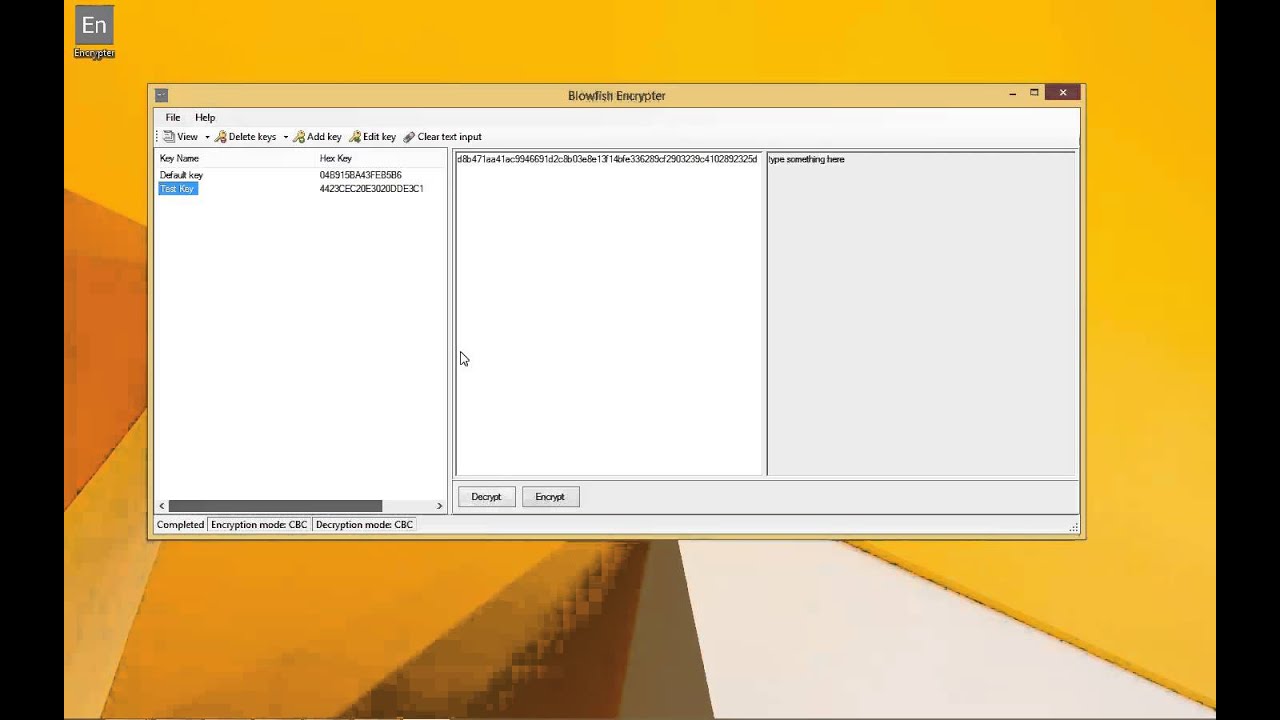The image size is (1280, 720).
Task: Open the Help menu
Action: pyautogui.click(x=205, y=117)
